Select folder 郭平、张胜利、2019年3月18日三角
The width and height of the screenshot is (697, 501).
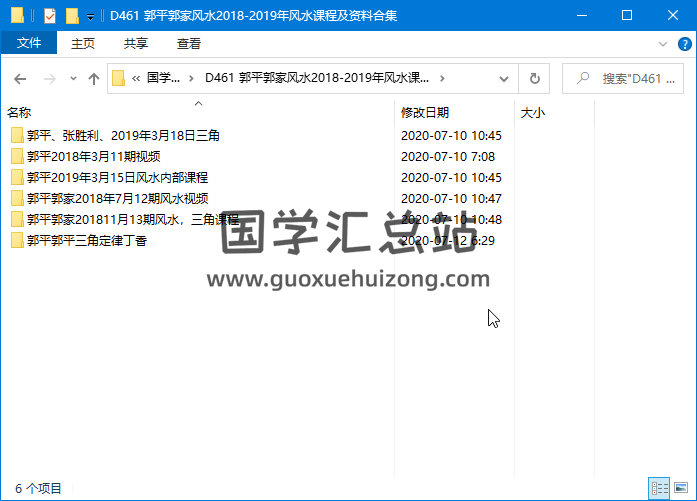tap(123, 135)
